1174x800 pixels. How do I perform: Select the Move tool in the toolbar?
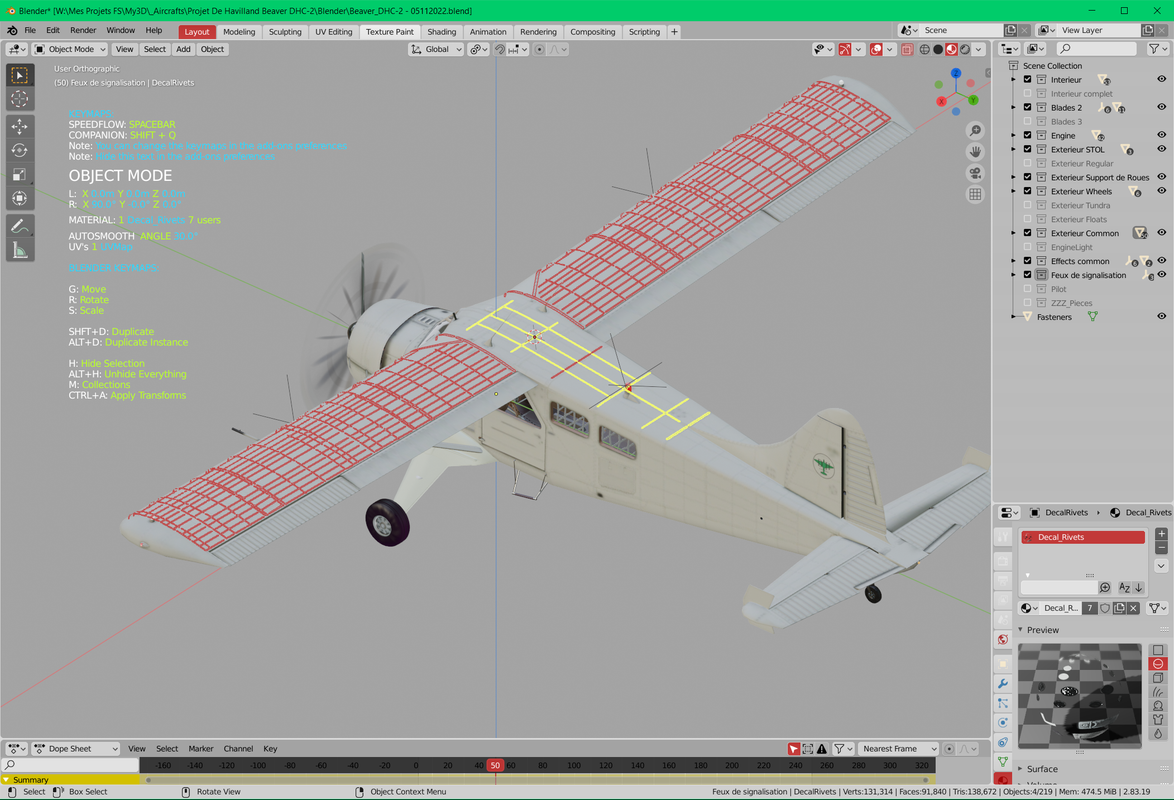(x=19, y=127)
